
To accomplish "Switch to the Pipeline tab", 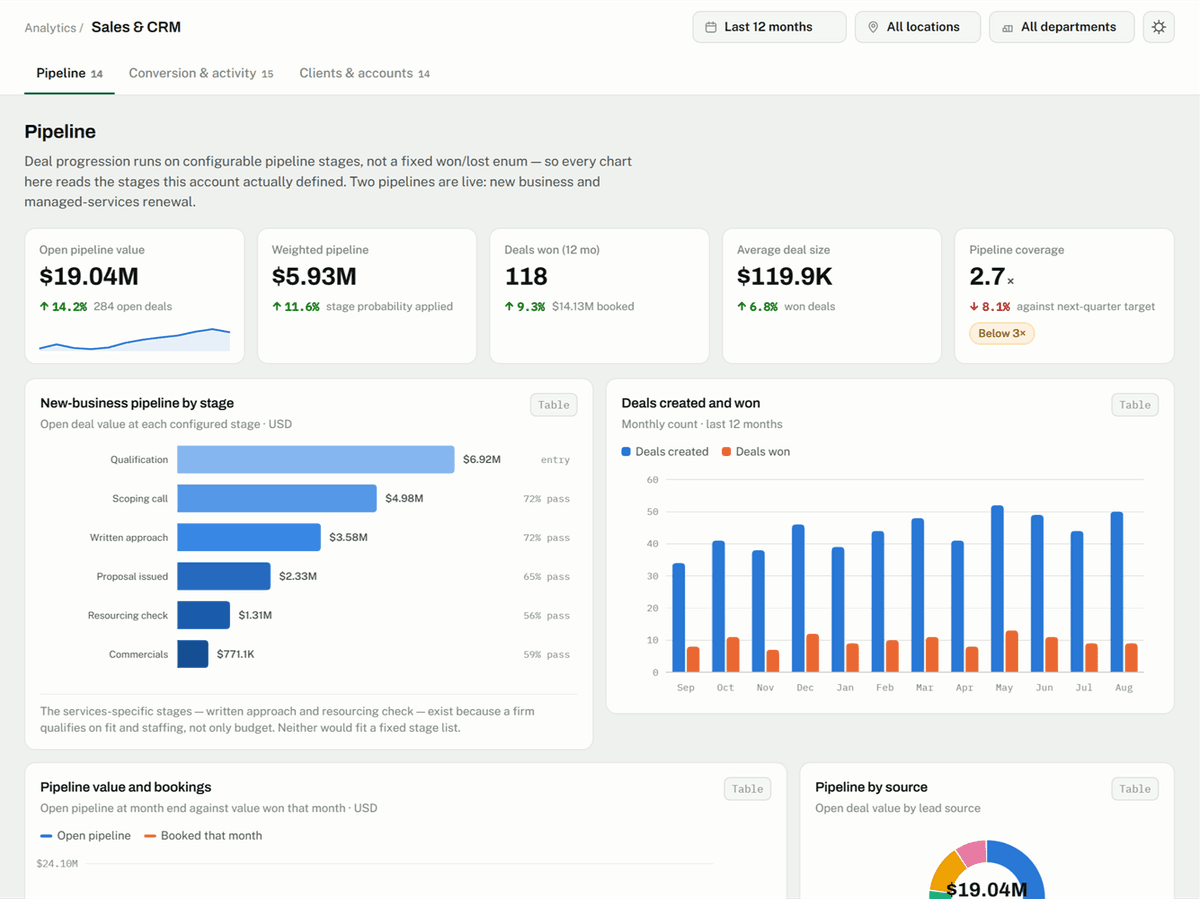I will pos(69,73).
